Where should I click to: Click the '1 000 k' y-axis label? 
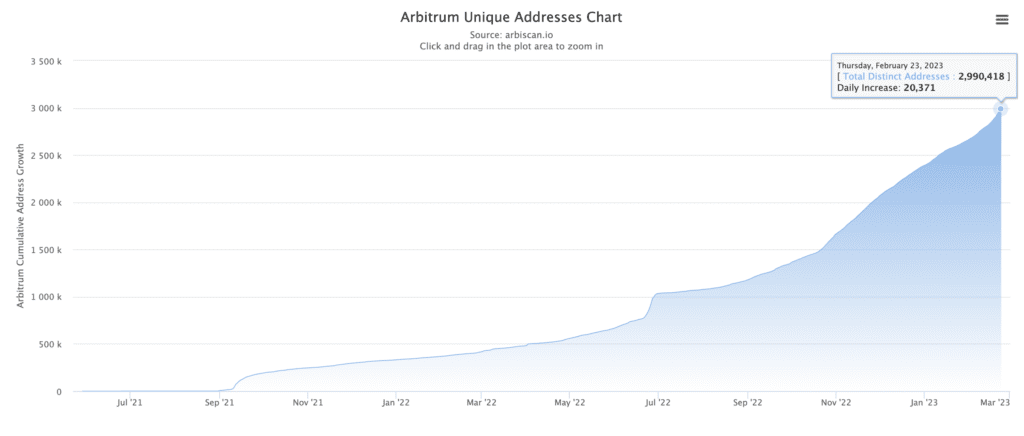click(x=46, y=298)
